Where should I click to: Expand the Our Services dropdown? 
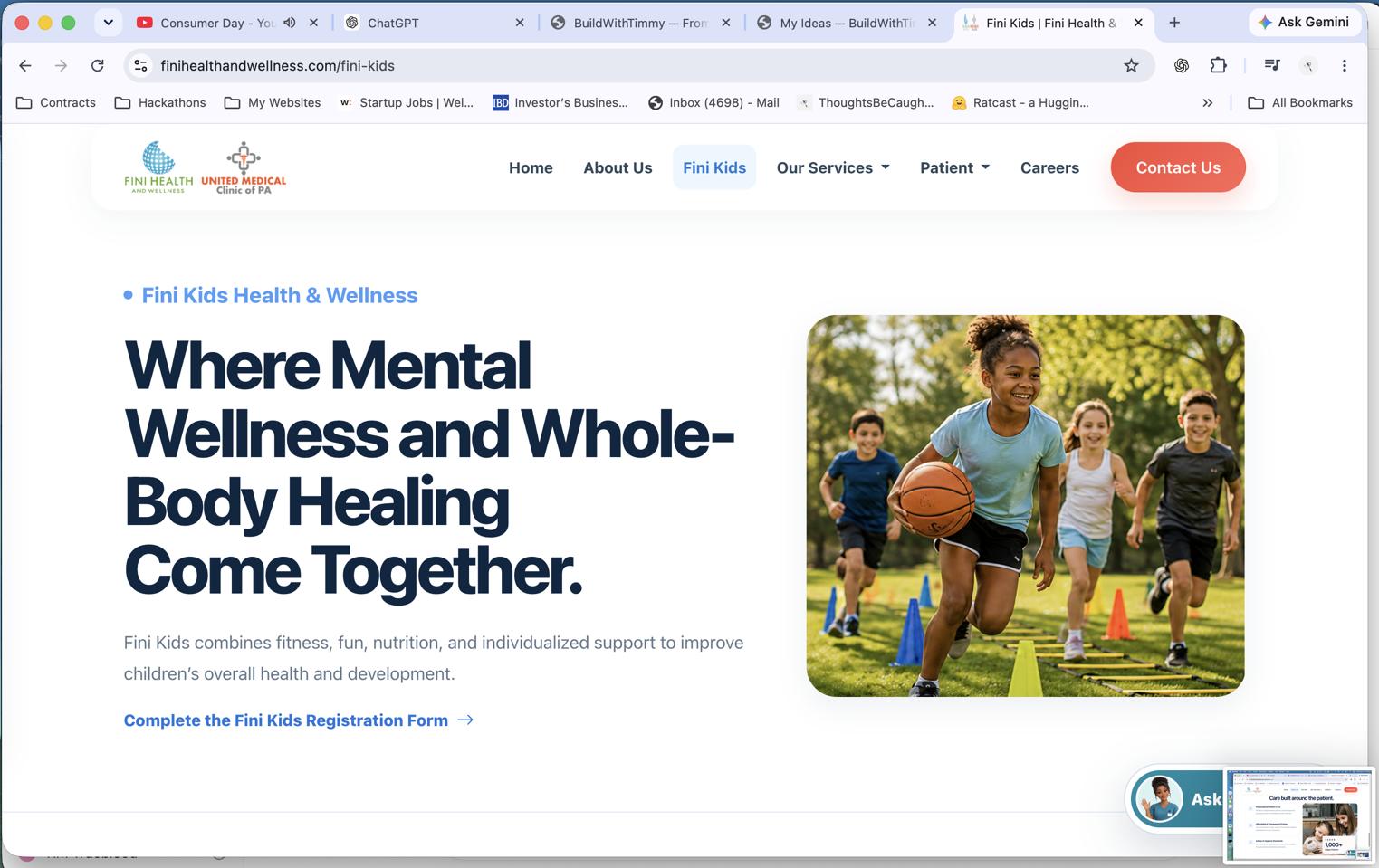[x=833, y=167]
